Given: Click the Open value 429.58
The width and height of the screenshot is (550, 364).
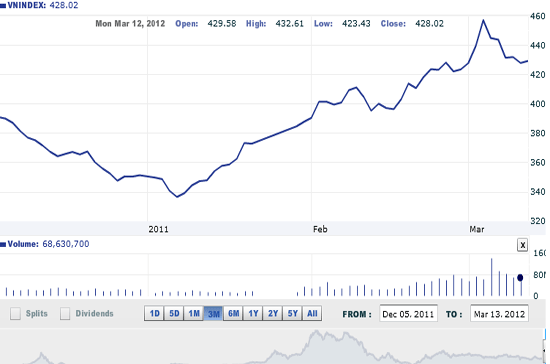Looking at the screenshot, I should pyautogui.click(x=222, y=23).
